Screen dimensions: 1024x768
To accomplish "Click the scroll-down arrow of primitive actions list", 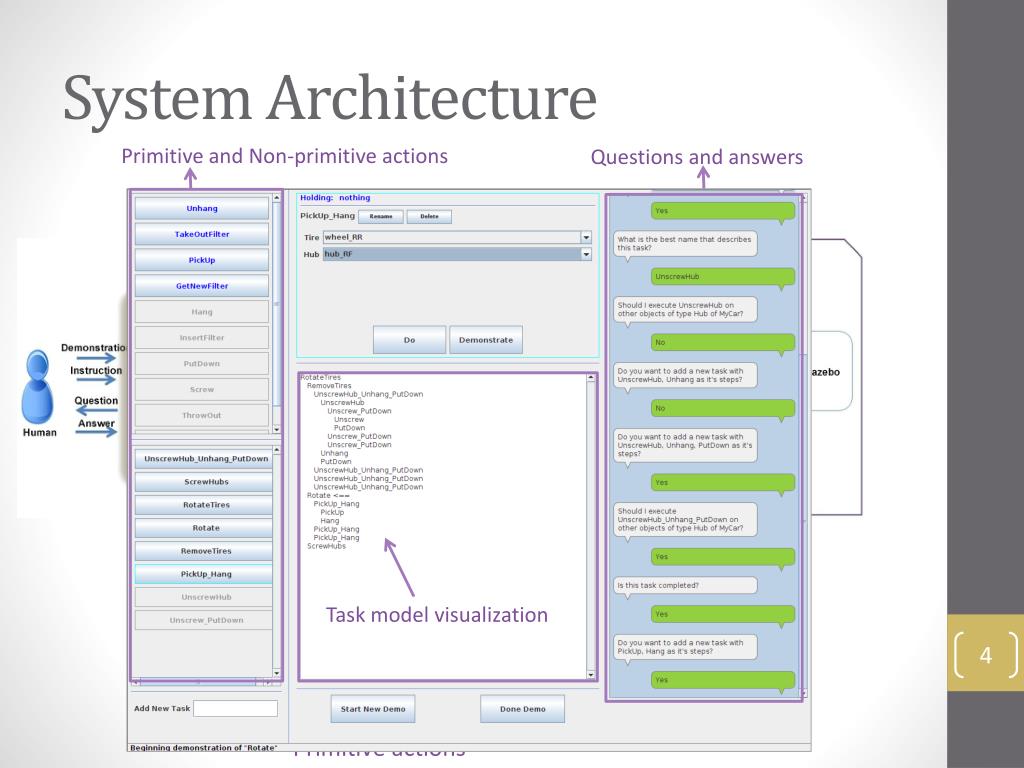I will tap(277, 429).
